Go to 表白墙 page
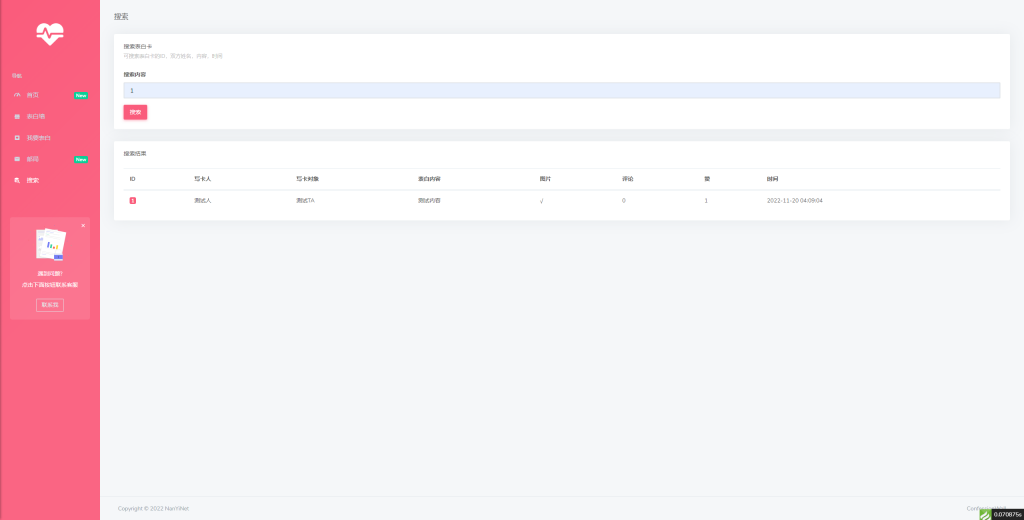This screenshot has width=1024, height=520. 36,116
